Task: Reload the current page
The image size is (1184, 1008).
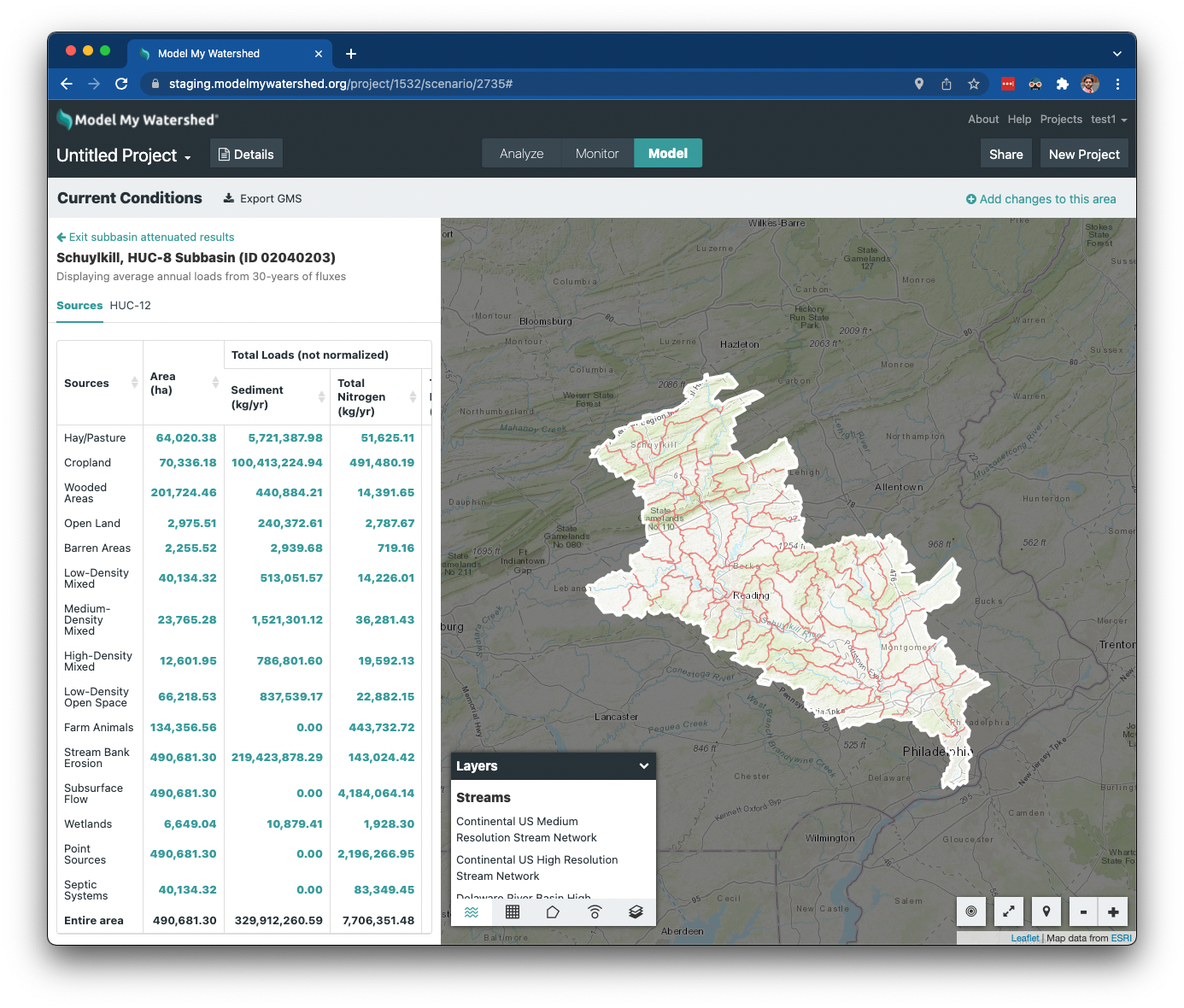Action: (121, 84)
